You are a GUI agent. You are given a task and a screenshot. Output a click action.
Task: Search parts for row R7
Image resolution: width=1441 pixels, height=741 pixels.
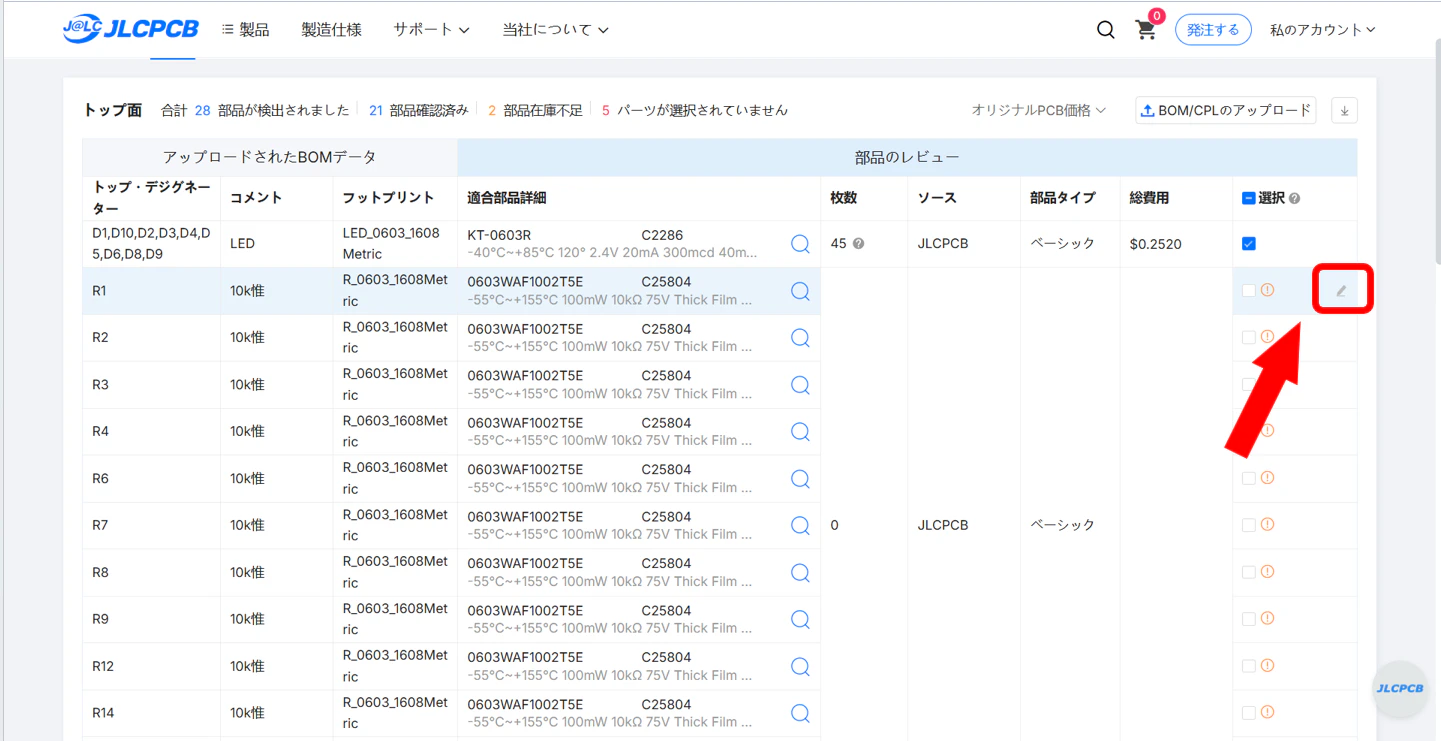(x=800, y=525)
